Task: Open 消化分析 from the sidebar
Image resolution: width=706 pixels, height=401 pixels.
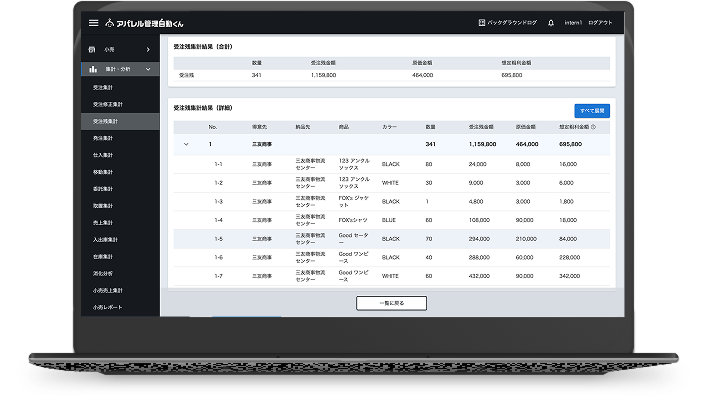Action: [x=104, y=272]
